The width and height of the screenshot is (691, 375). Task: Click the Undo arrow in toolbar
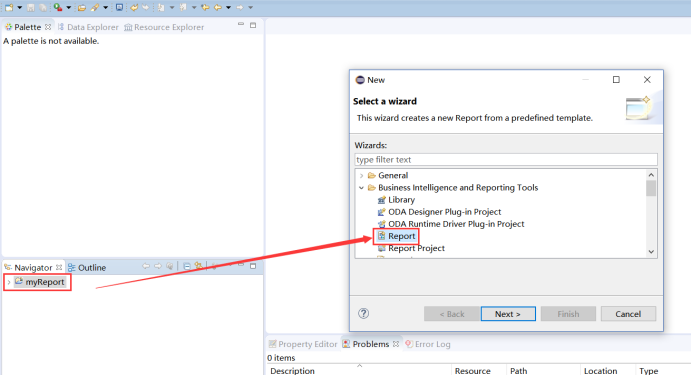[134, 7]
